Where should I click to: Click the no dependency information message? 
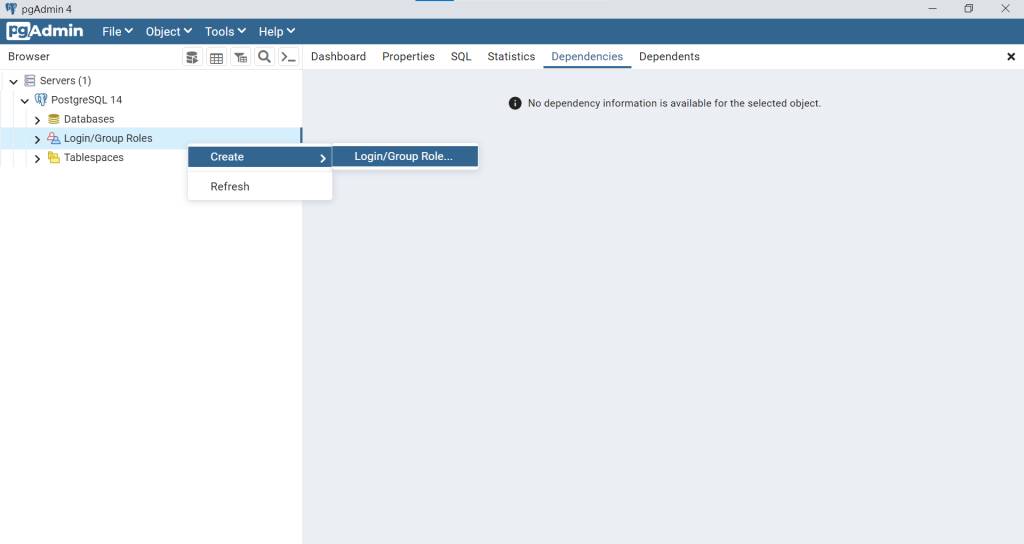pyautogui.click(x=674, y=103)
